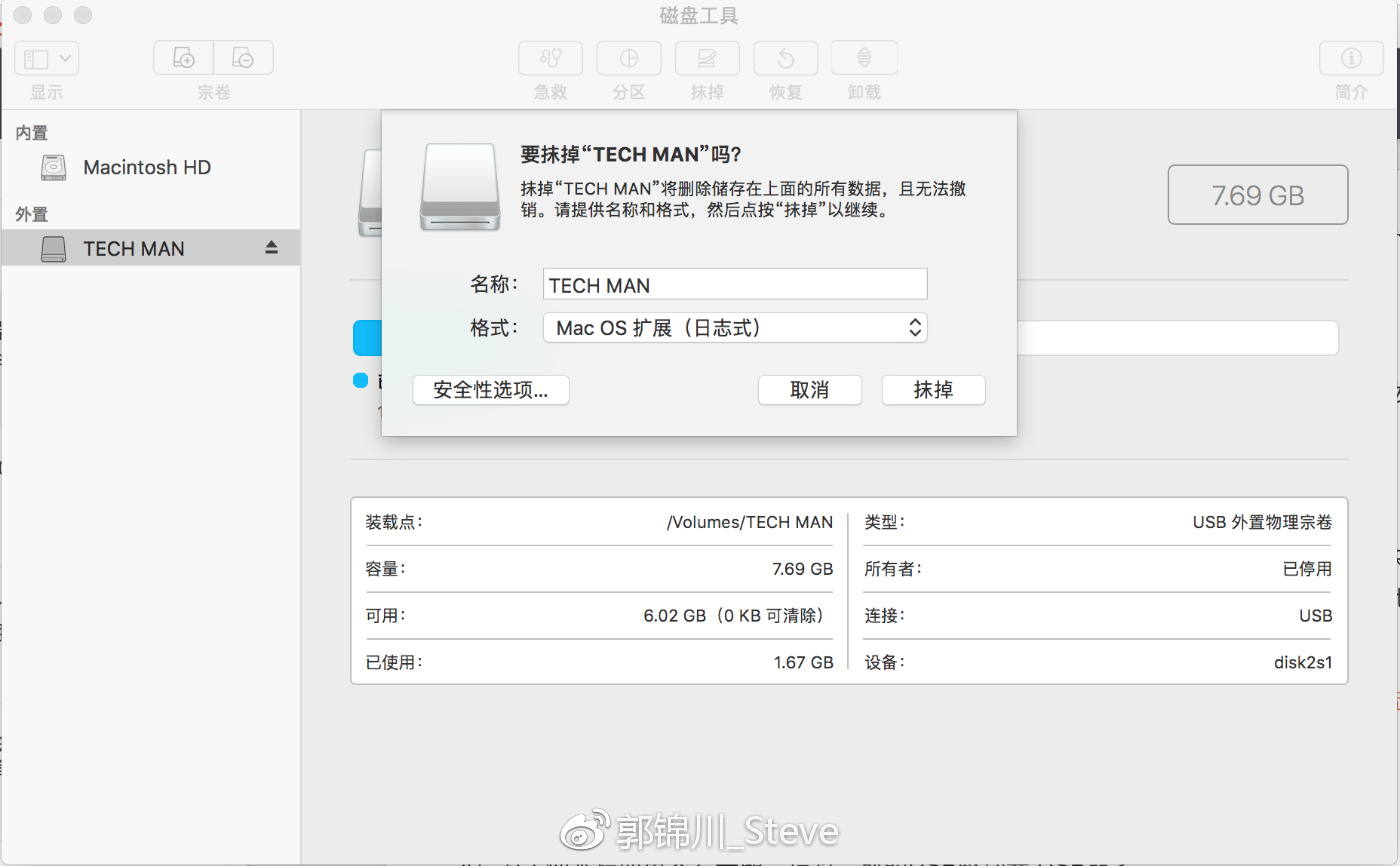Run First Aid from the toolbar
The height and width of the screenshot is (866, 1400).
[549, 58]
